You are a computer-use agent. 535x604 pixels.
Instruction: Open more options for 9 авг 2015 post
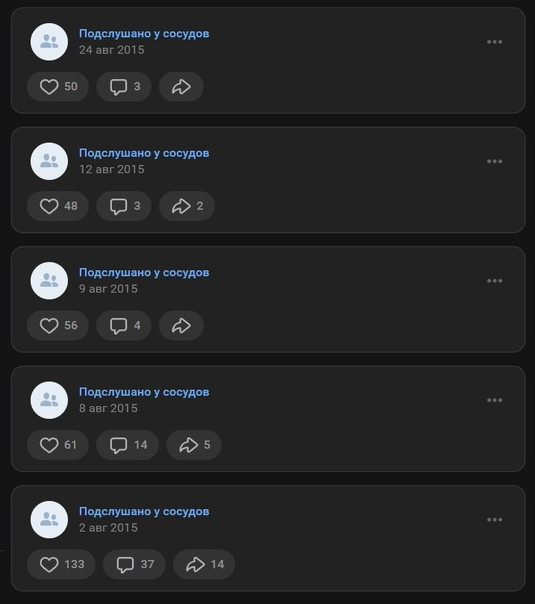[x=495, y=281]
